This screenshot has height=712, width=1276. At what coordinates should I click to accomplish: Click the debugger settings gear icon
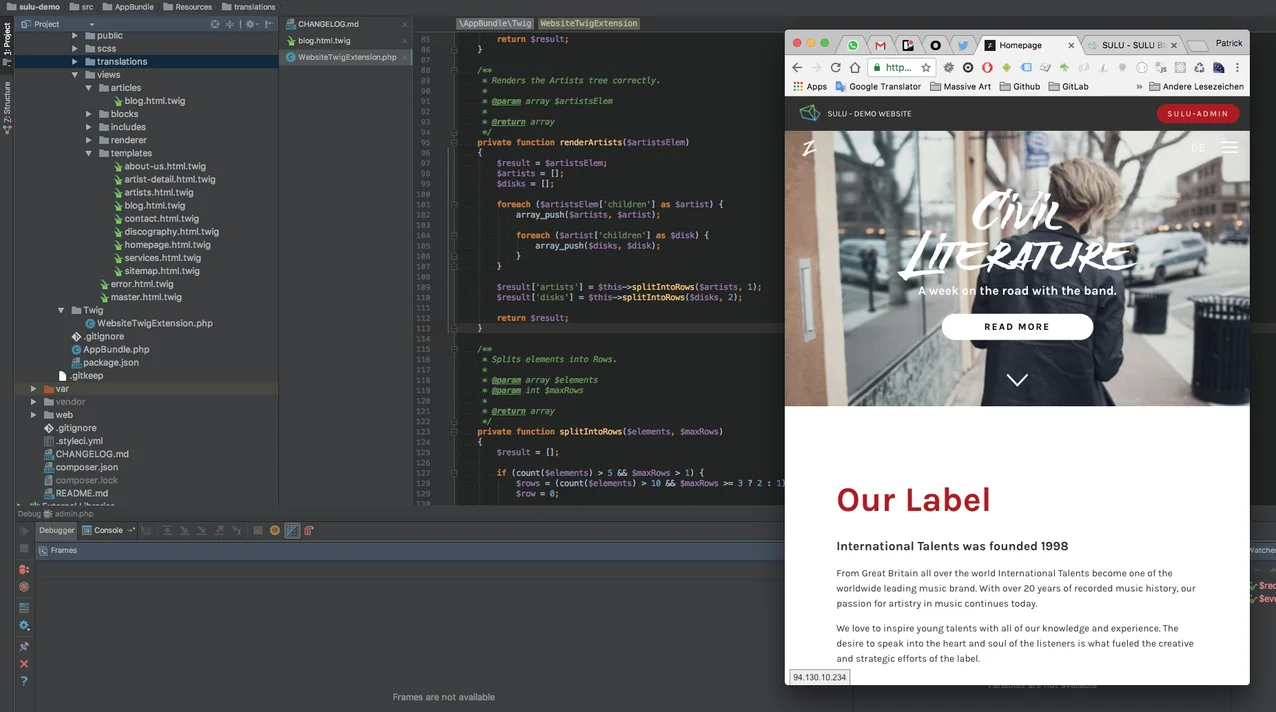click(24, 626)
